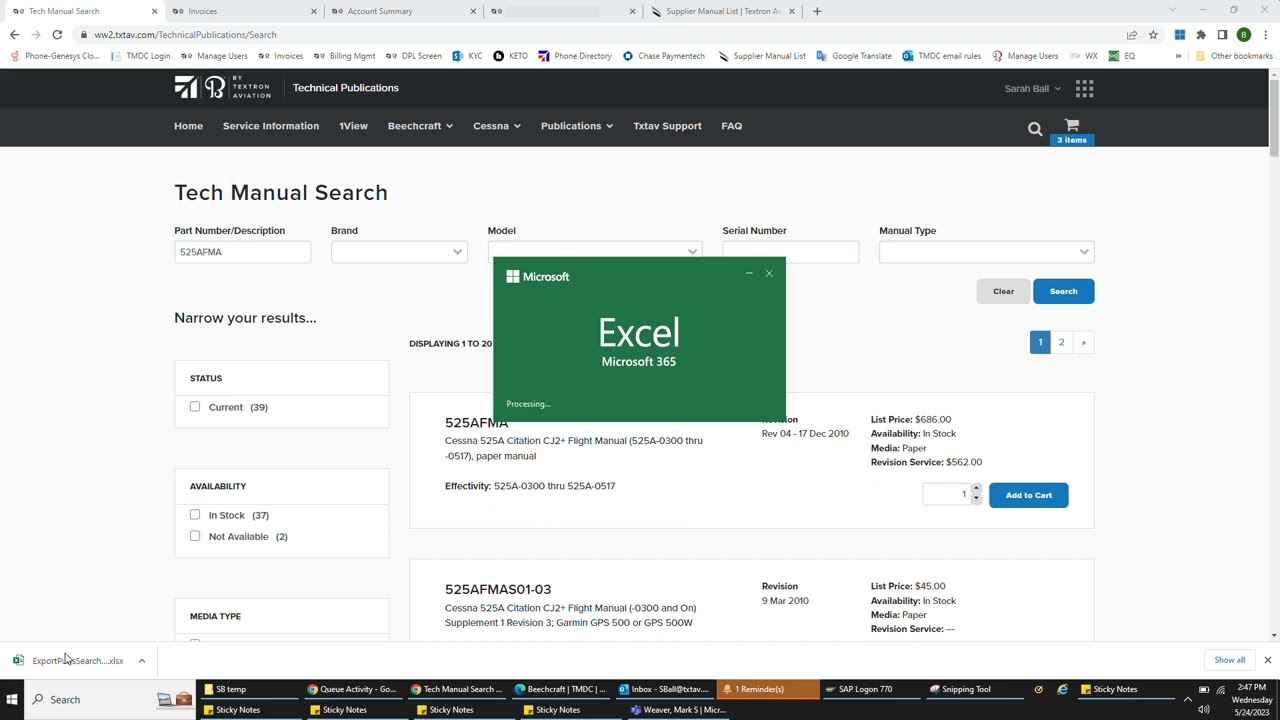The image size is (1280, 720).
Task: Go back with the browser back arrow
Action: (14, 35)
